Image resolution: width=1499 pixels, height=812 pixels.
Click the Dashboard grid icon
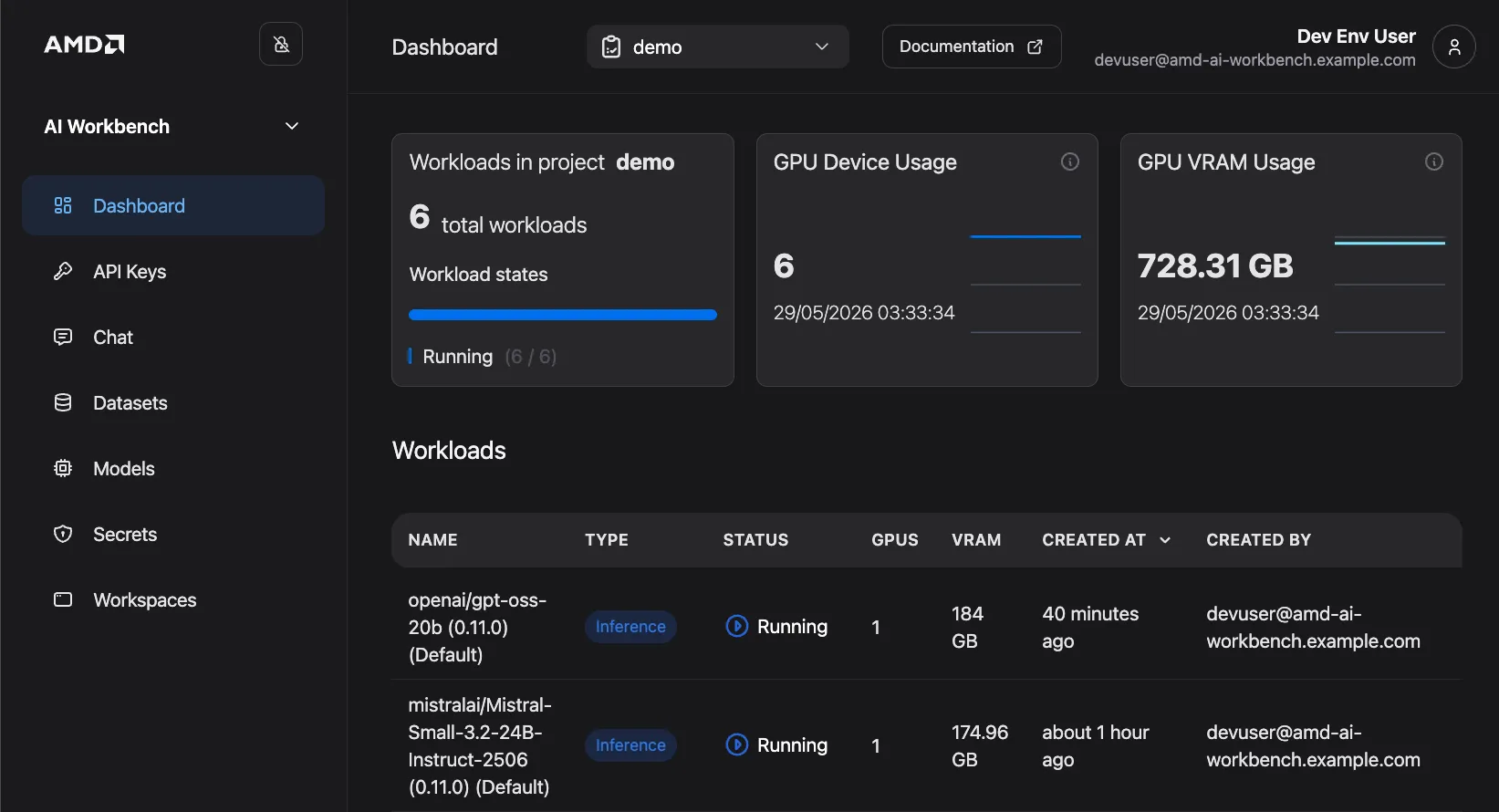click(x=63, y=205)
